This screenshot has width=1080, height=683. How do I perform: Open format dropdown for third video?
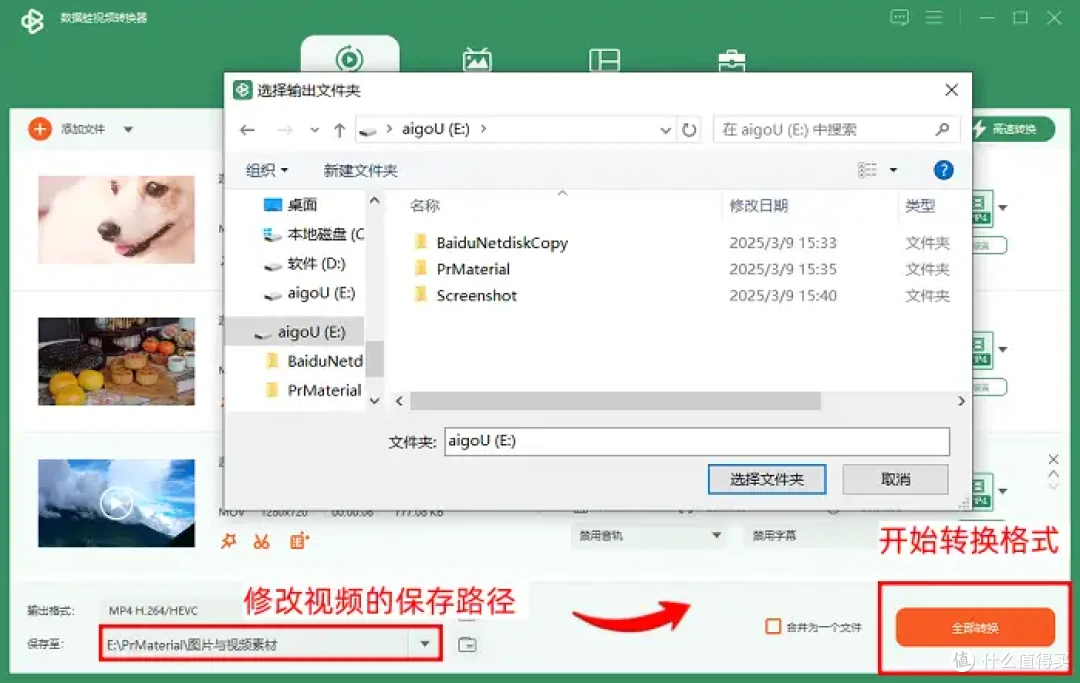point(1003,491)
